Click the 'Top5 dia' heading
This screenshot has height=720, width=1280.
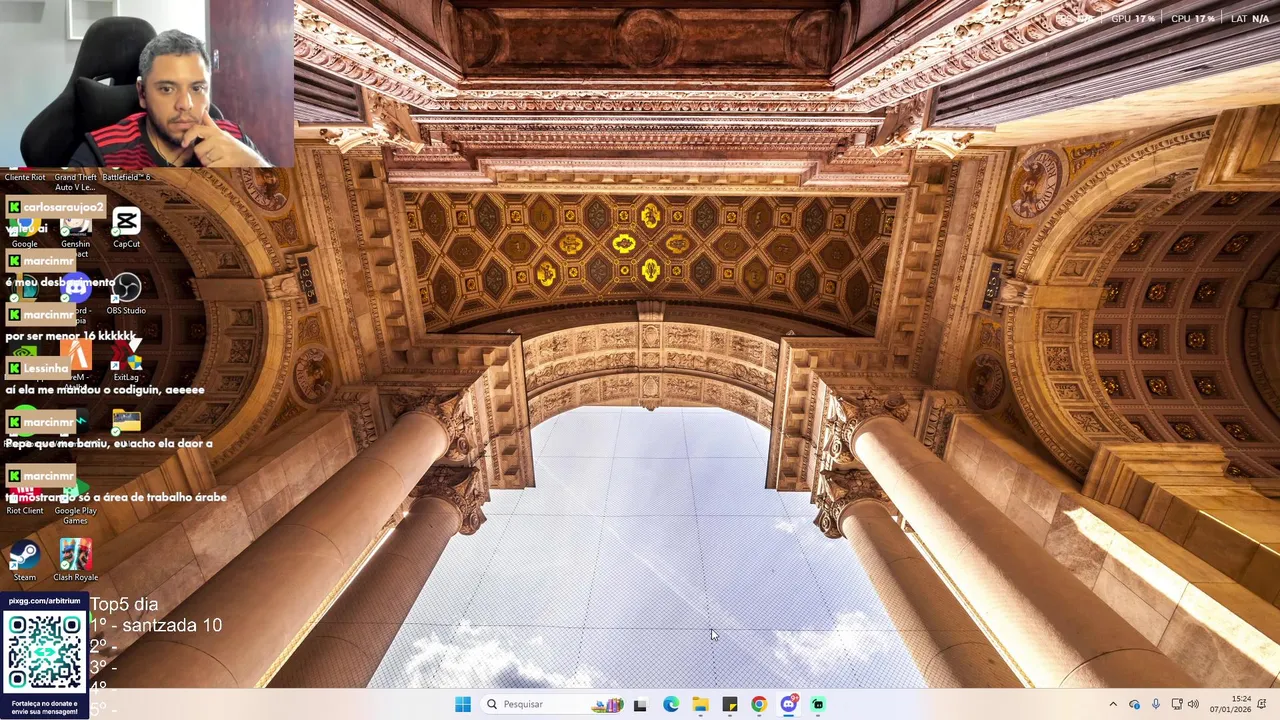pyautogui.click(x=124, y=604)
